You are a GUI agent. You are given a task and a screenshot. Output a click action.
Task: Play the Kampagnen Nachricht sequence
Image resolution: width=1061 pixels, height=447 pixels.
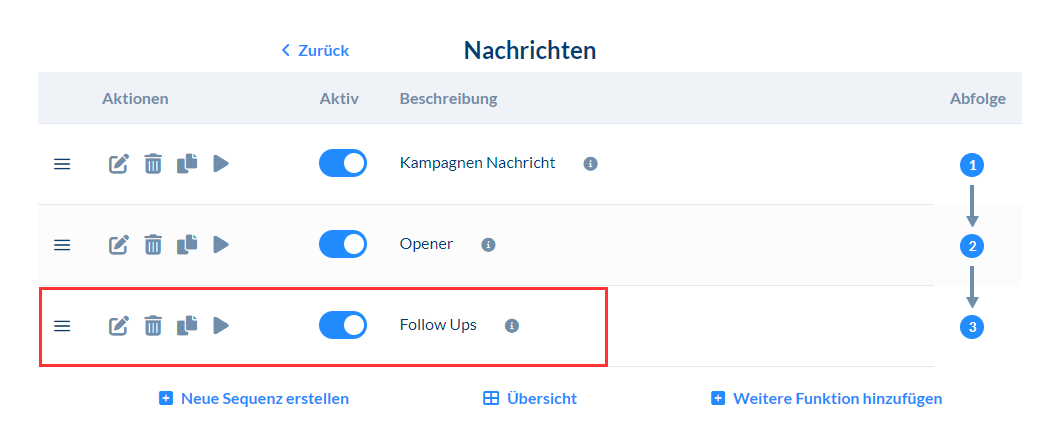221,163
